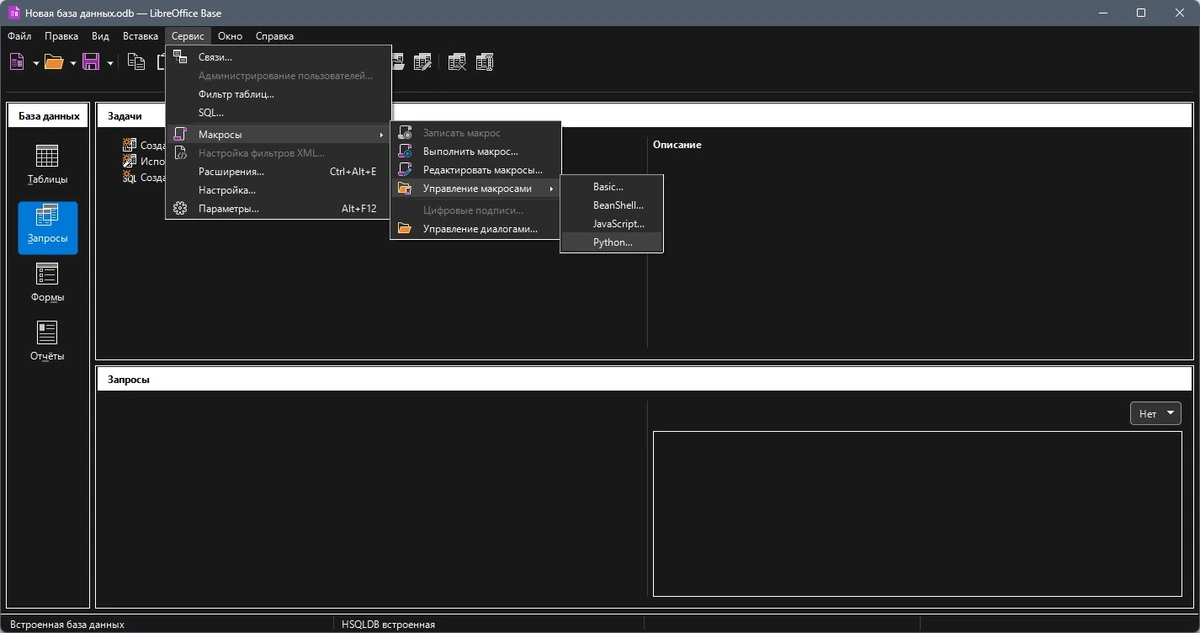Select JavaScript... macro organizer
Image resolution: width=1200 pixels, height=633 pixels.
coord(611,224)
